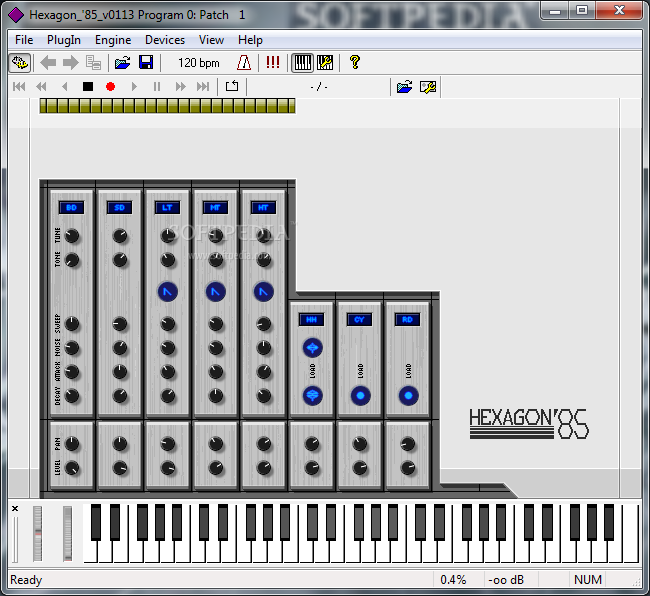The height and width of the screenshot is (596, 650).
Task: Click the CY channel label display
Action: [x=359, y=320]
